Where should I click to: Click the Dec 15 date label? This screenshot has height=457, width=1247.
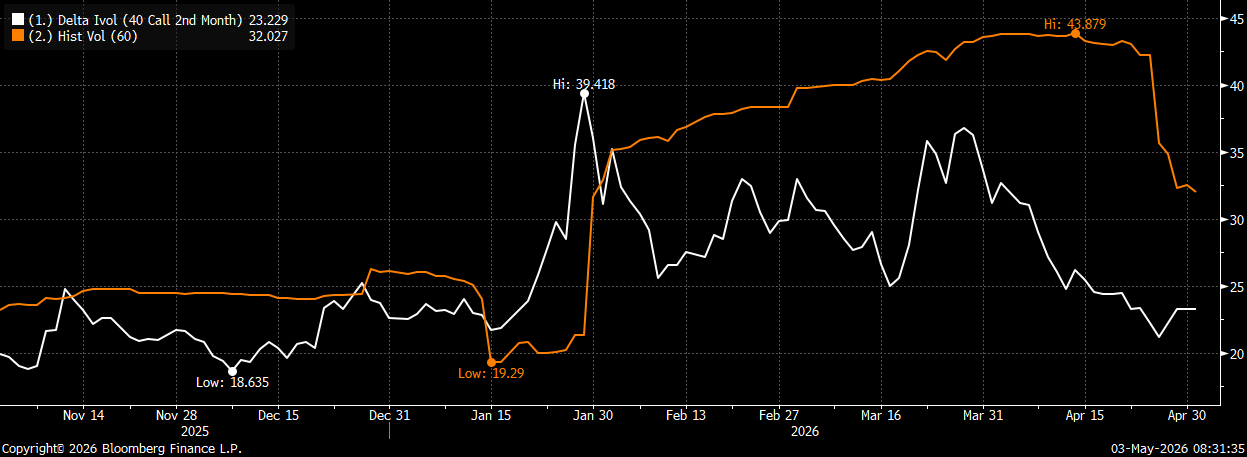pyautogui.click(x=278, y=414)
